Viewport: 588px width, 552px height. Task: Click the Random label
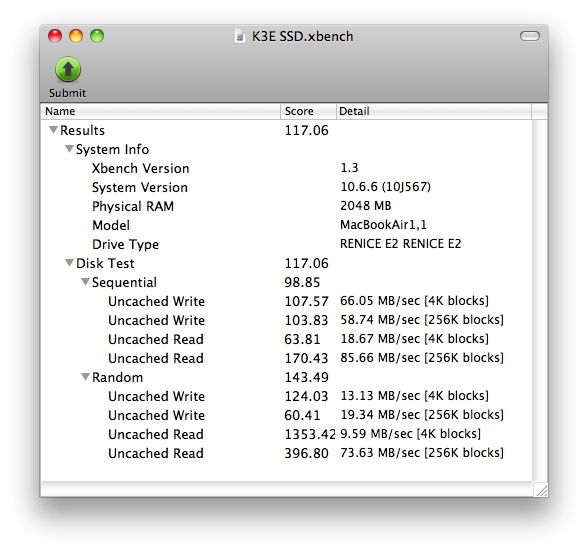117,377
